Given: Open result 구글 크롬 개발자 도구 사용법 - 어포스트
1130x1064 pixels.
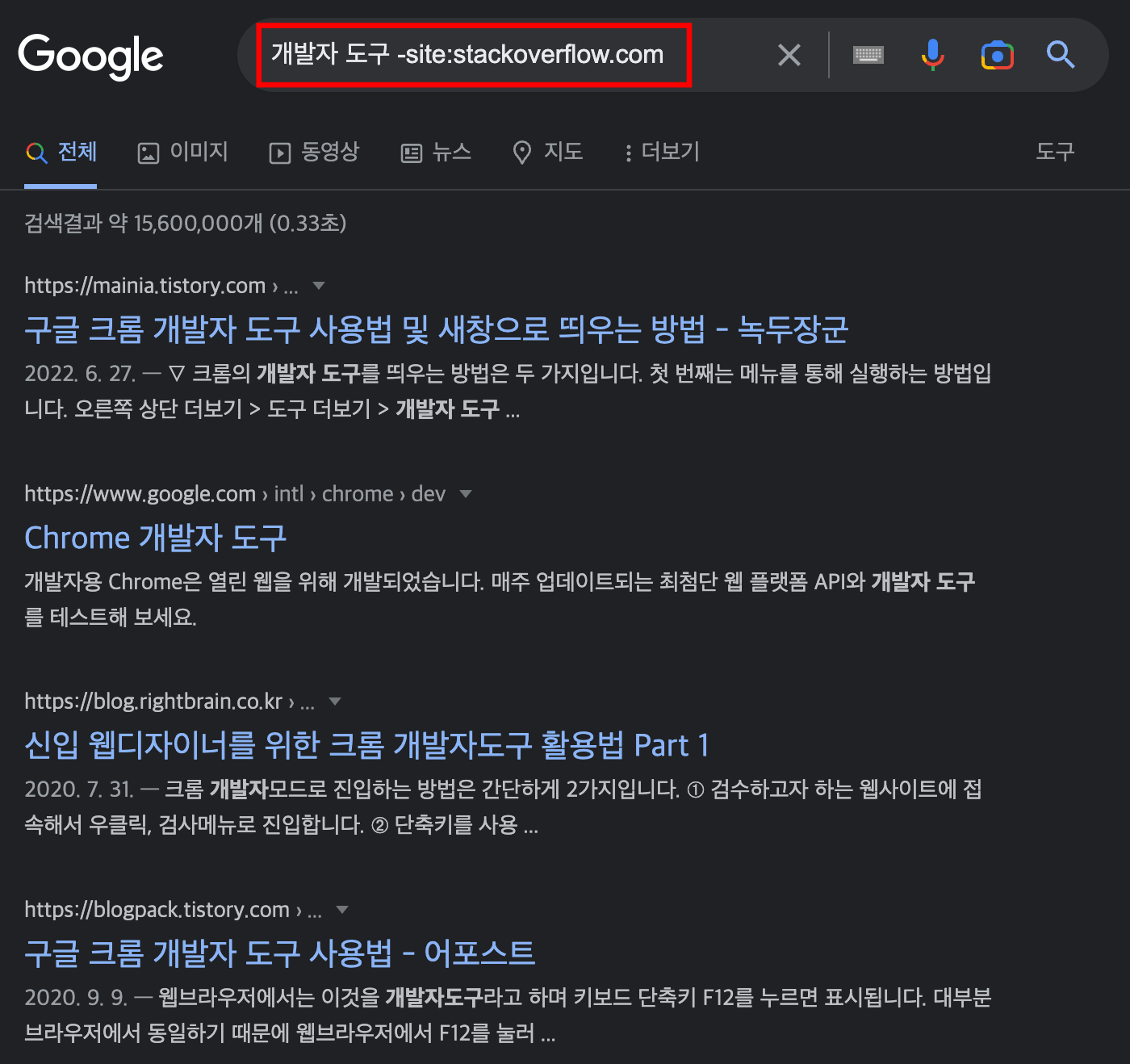Looking at the screenshot, I should click(x=279, y=953).
